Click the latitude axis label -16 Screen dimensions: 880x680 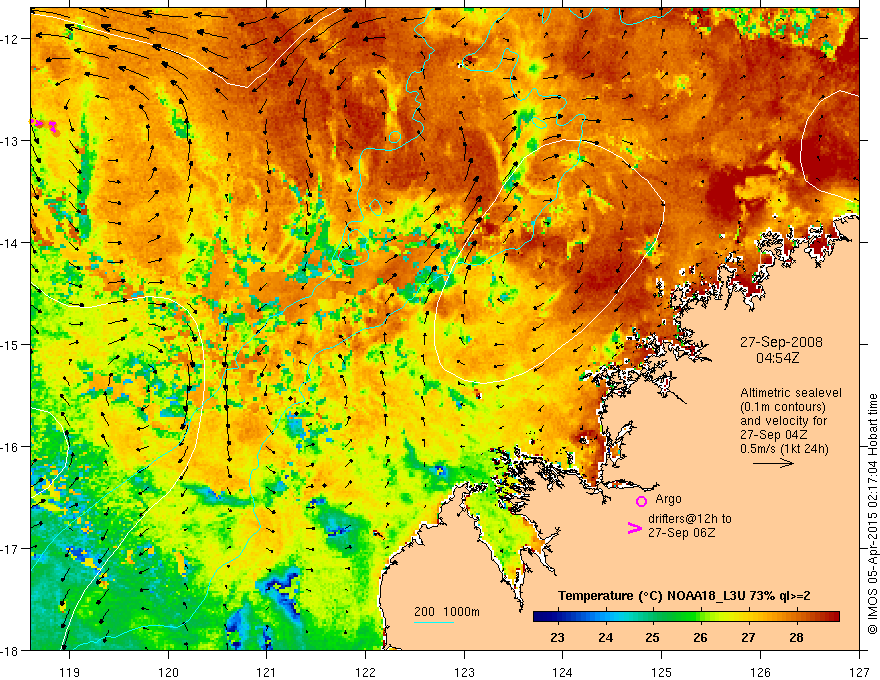tap(11, 447)
